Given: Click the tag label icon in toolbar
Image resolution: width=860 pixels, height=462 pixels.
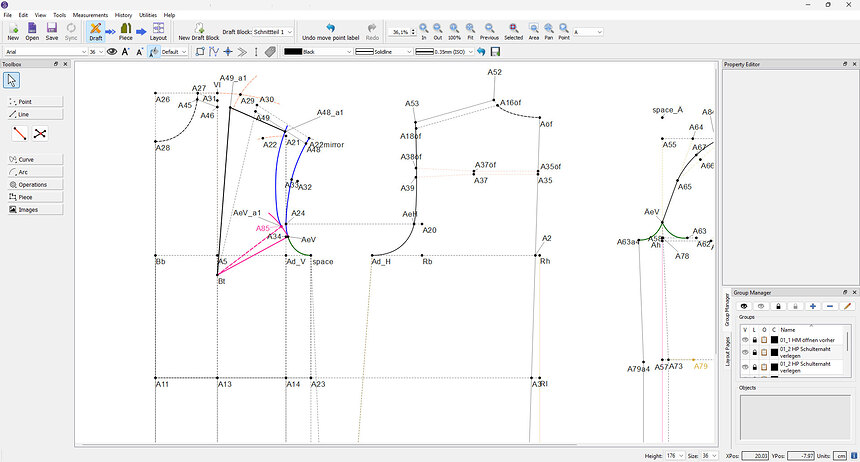Looking at the screenshot, I should pos(270,52).
